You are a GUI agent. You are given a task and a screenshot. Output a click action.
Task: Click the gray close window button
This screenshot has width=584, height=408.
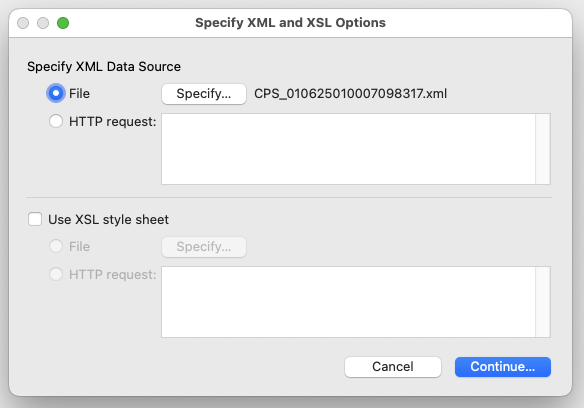23,23
